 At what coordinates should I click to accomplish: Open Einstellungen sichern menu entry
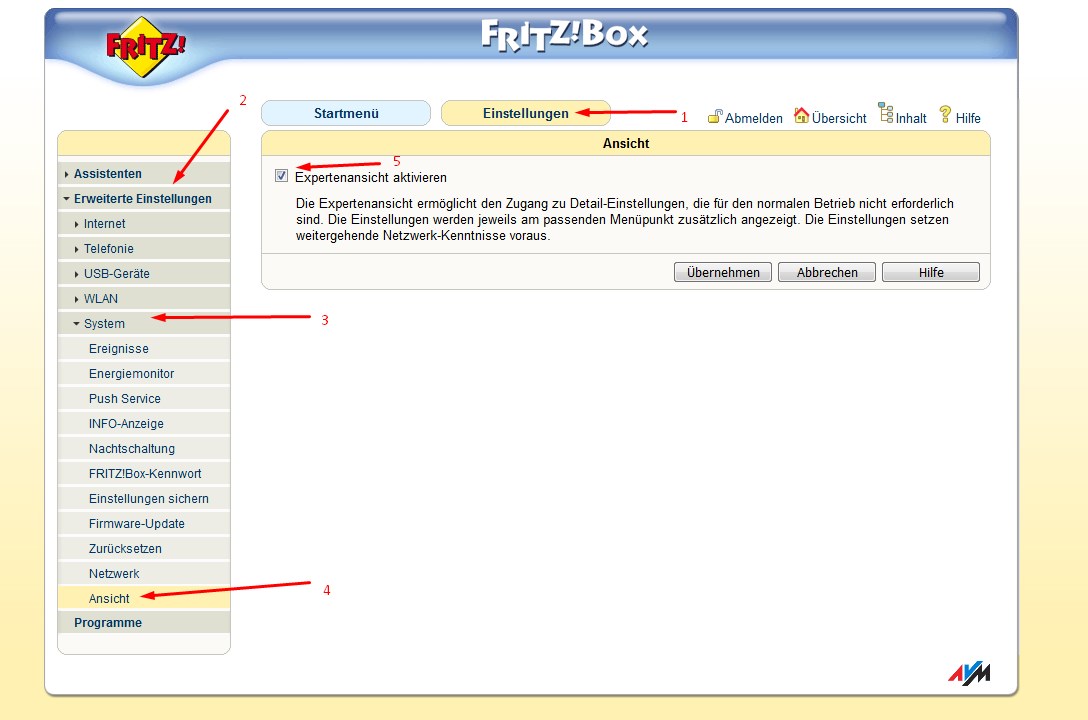coord(144,498)
